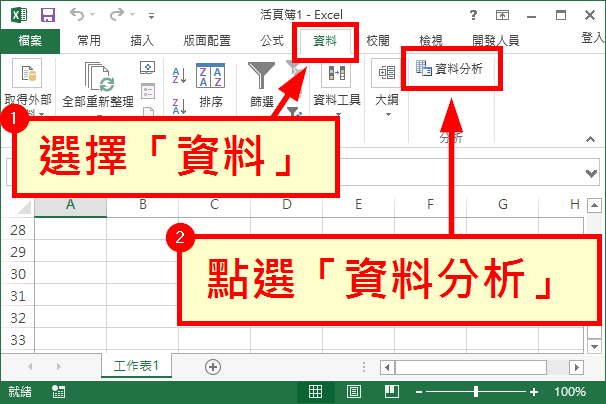Select column E header
The image size is (606, 404).
click(358, 205)
